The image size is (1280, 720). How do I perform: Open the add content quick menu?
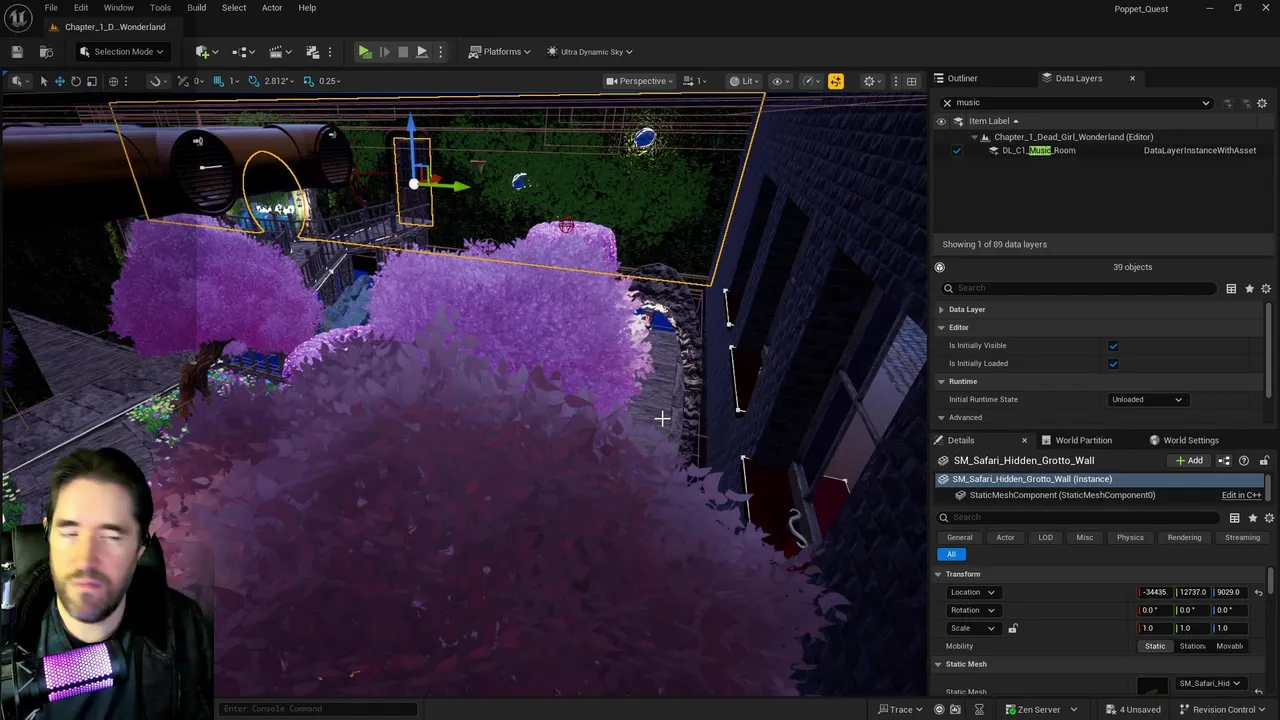[x=208, y=52]
